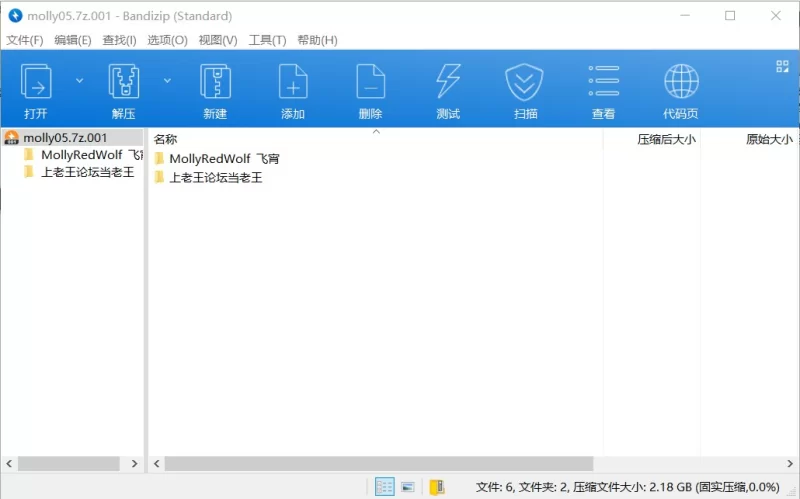Expand the dropdown arrow next to 解压
The image size is (800, 499).
[x=167, y=81]
